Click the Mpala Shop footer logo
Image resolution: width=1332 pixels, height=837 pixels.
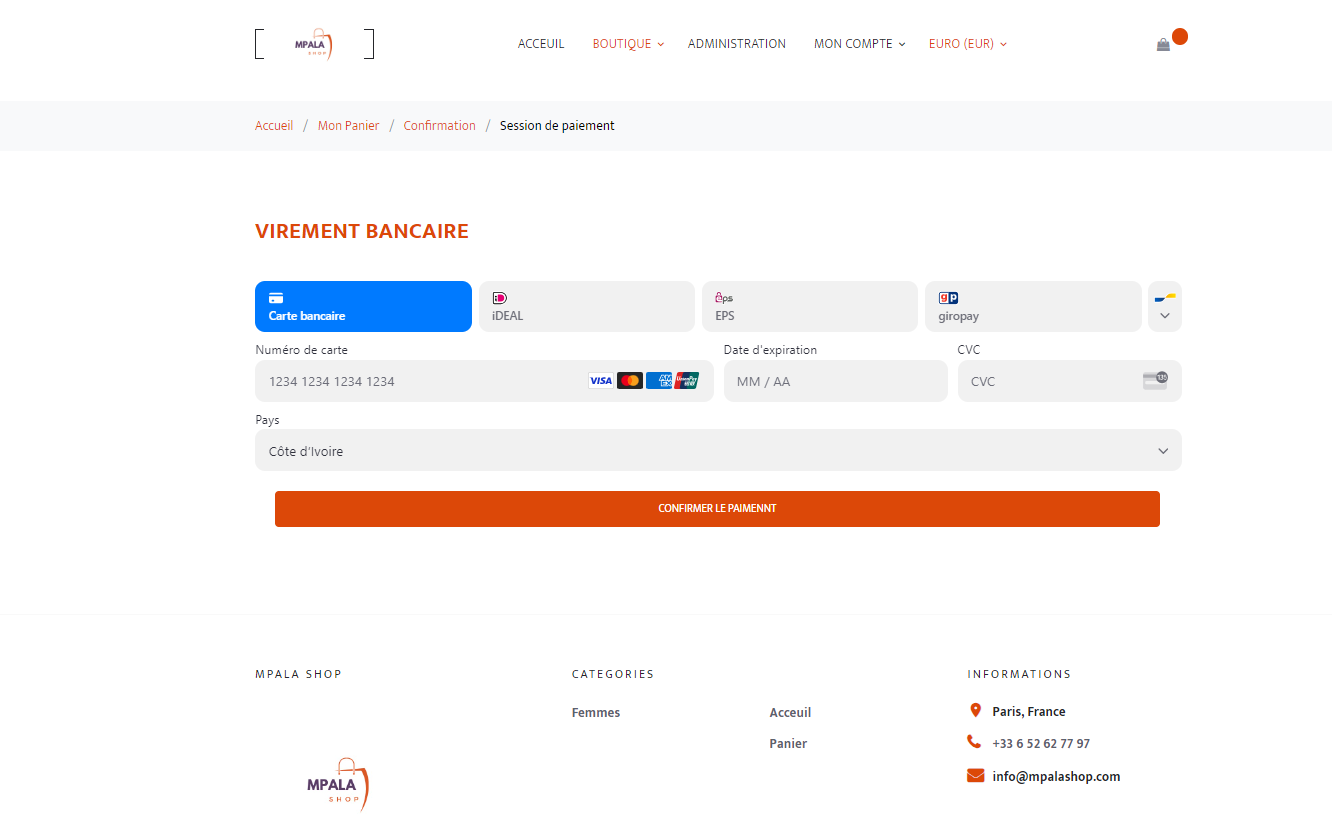click(x=338, y=784)
